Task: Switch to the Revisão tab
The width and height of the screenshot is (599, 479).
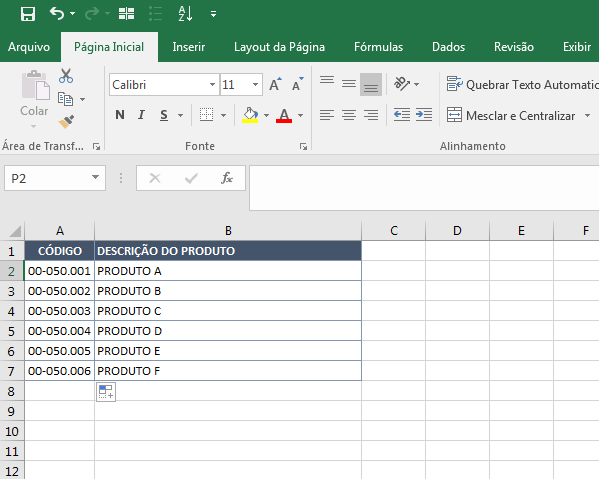Action: (x=514, y=47)
